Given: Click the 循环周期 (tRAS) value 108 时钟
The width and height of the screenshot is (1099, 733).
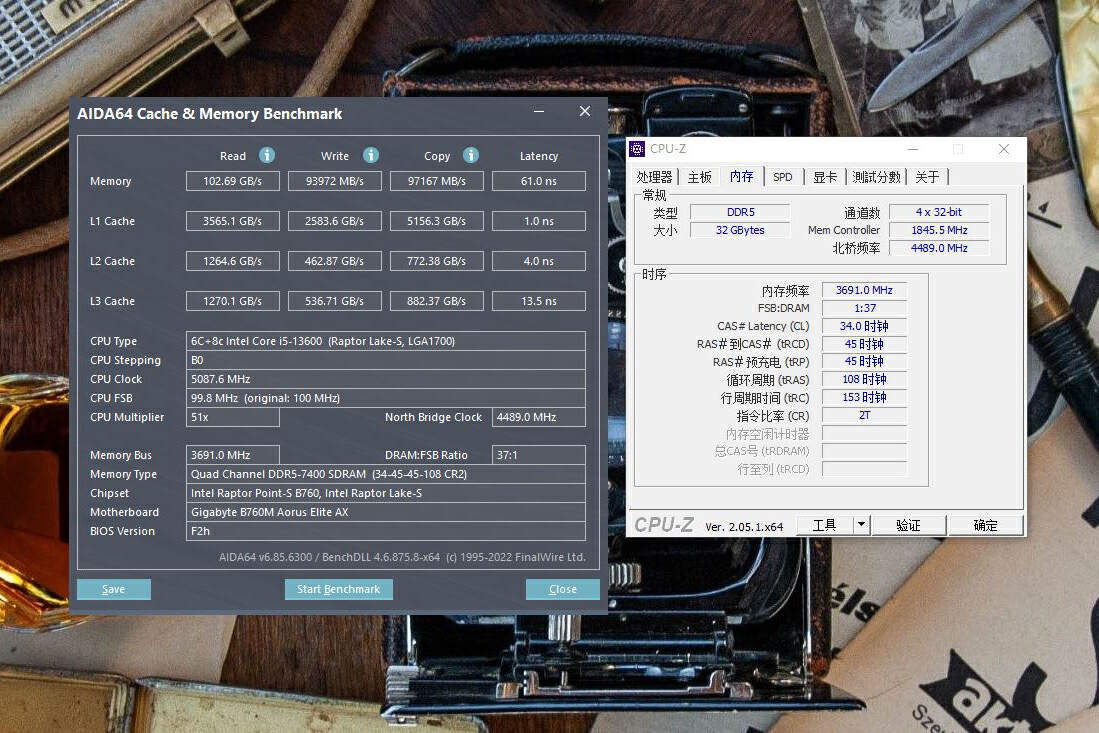Looking at the screenshot, I should pos(864,379).
